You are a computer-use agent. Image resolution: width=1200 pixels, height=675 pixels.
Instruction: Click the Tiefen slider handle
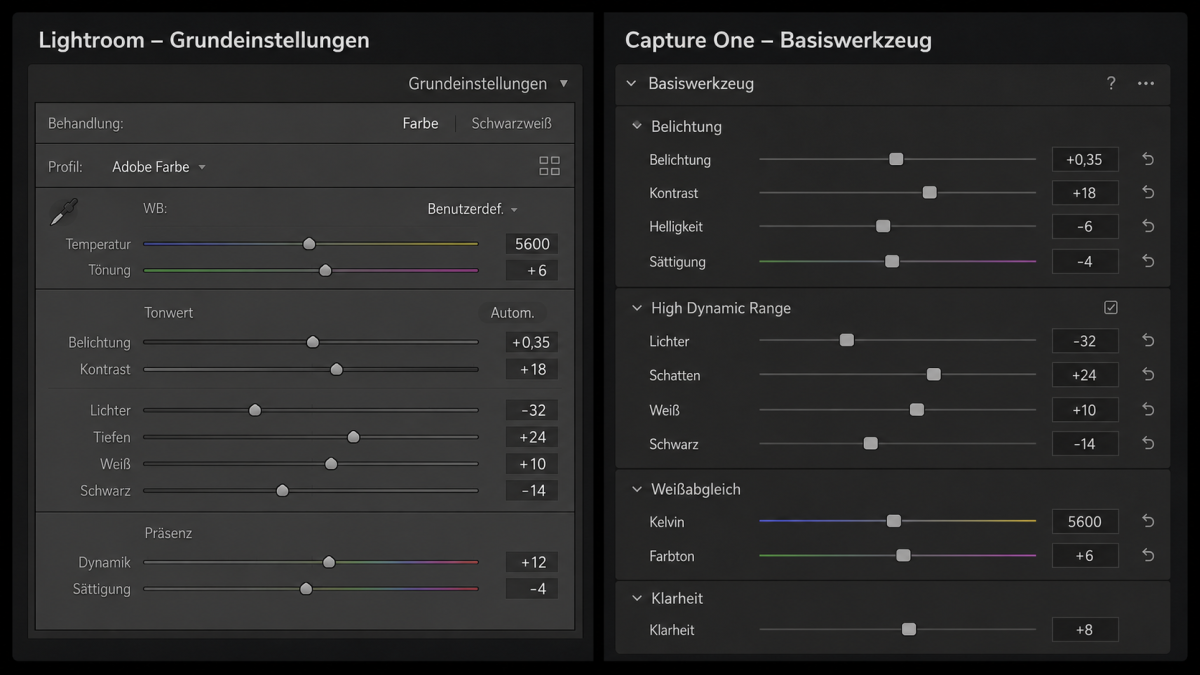point(353,437)
